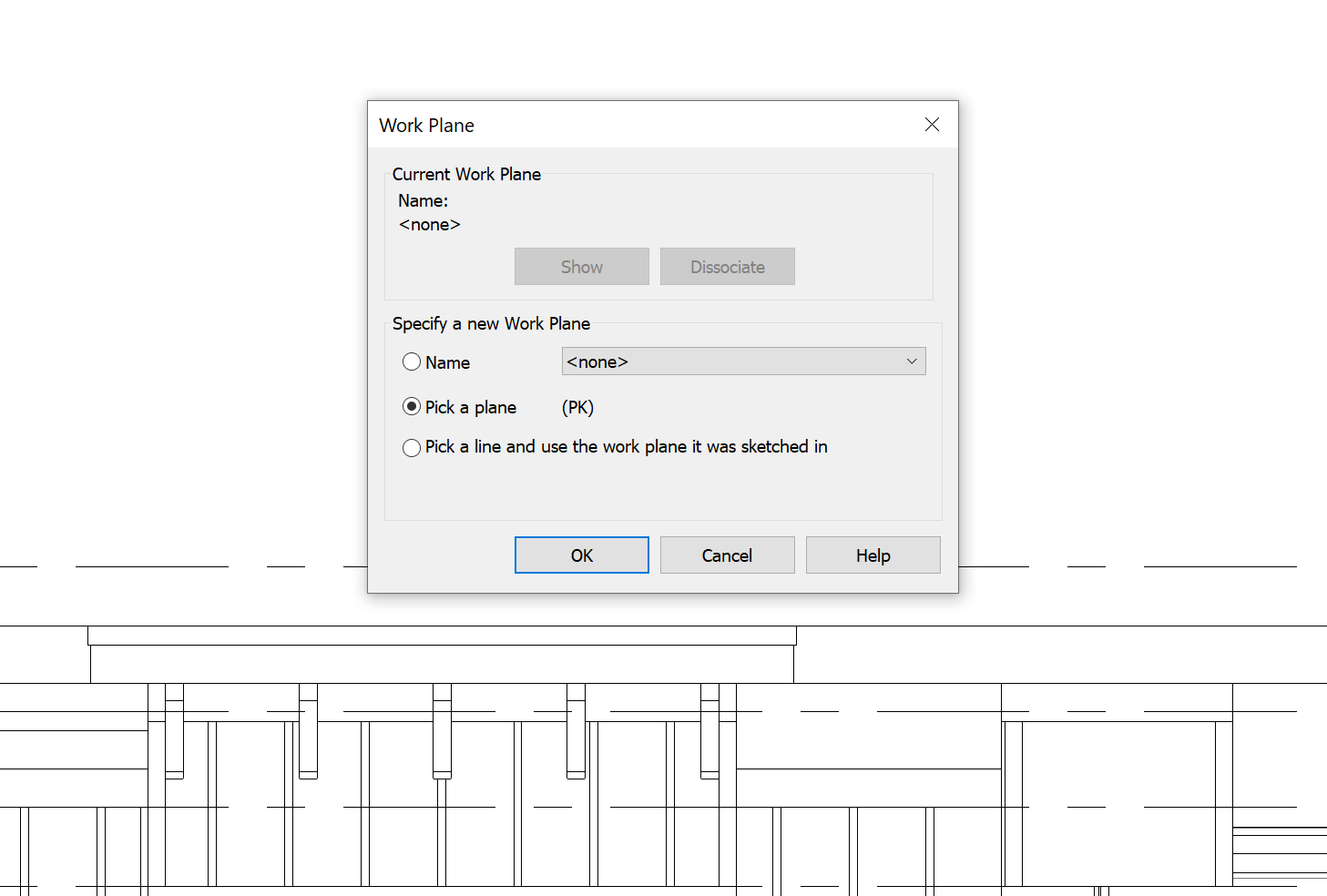Click the dropdown chevron next to <none>
This screenshot has height=896, width=1327.
(x=911, y=361)
